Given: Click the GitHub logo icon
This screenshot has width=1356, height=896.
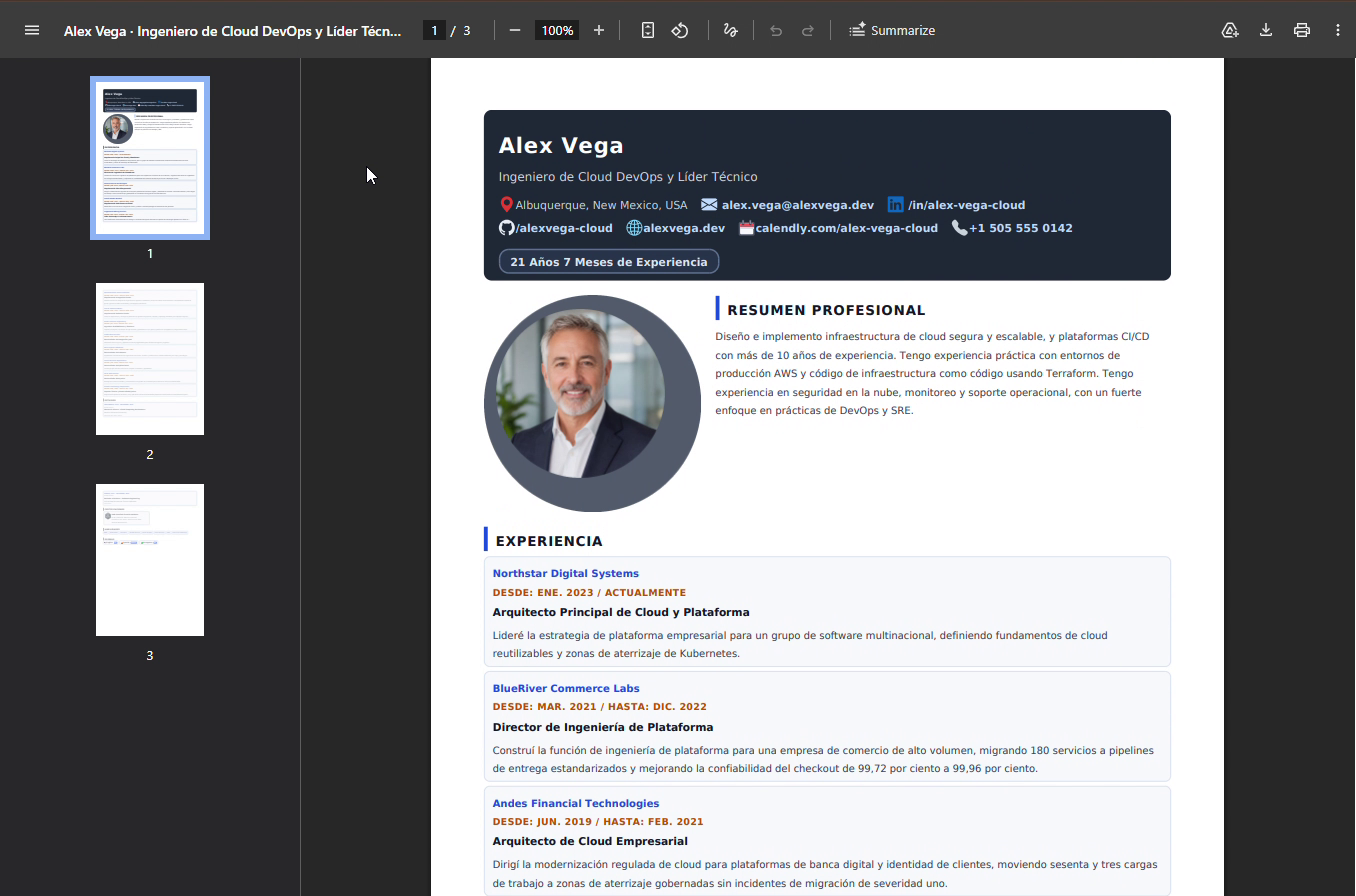Looking at the screenshot, I should [x=506, y=228].
